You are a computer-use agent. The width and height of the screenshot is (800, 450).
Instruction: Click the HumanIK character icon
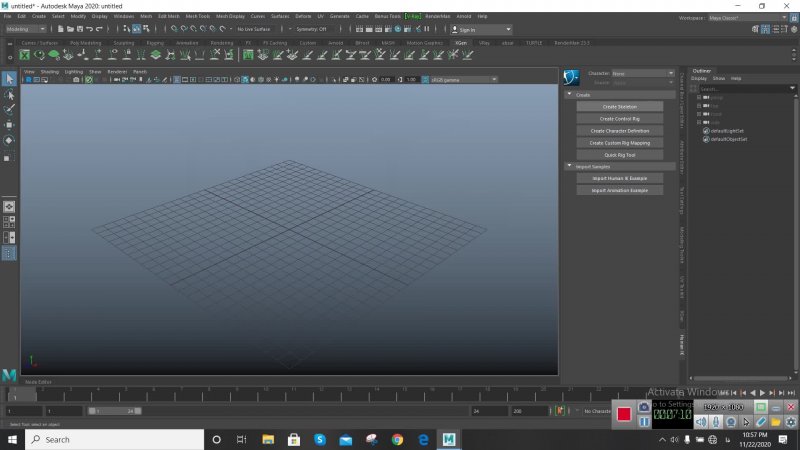coord(572,77)
